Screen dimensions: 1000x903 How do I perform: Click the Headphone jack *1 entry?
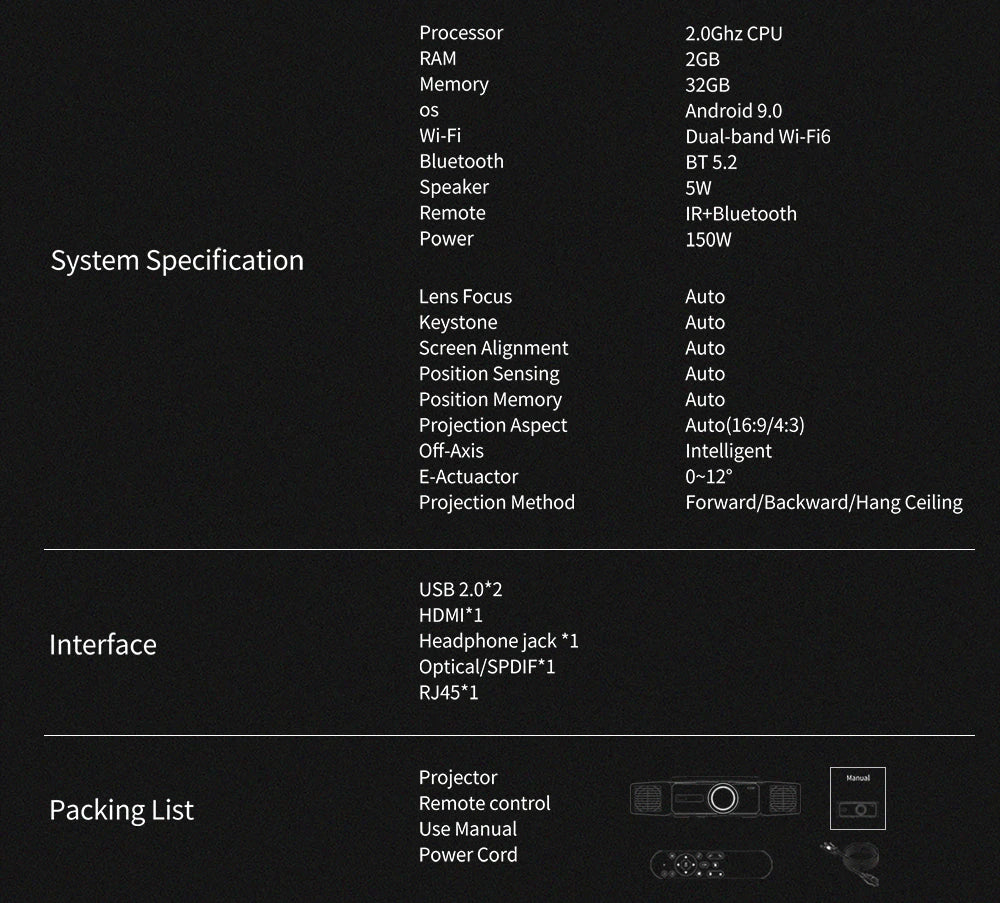498,641
